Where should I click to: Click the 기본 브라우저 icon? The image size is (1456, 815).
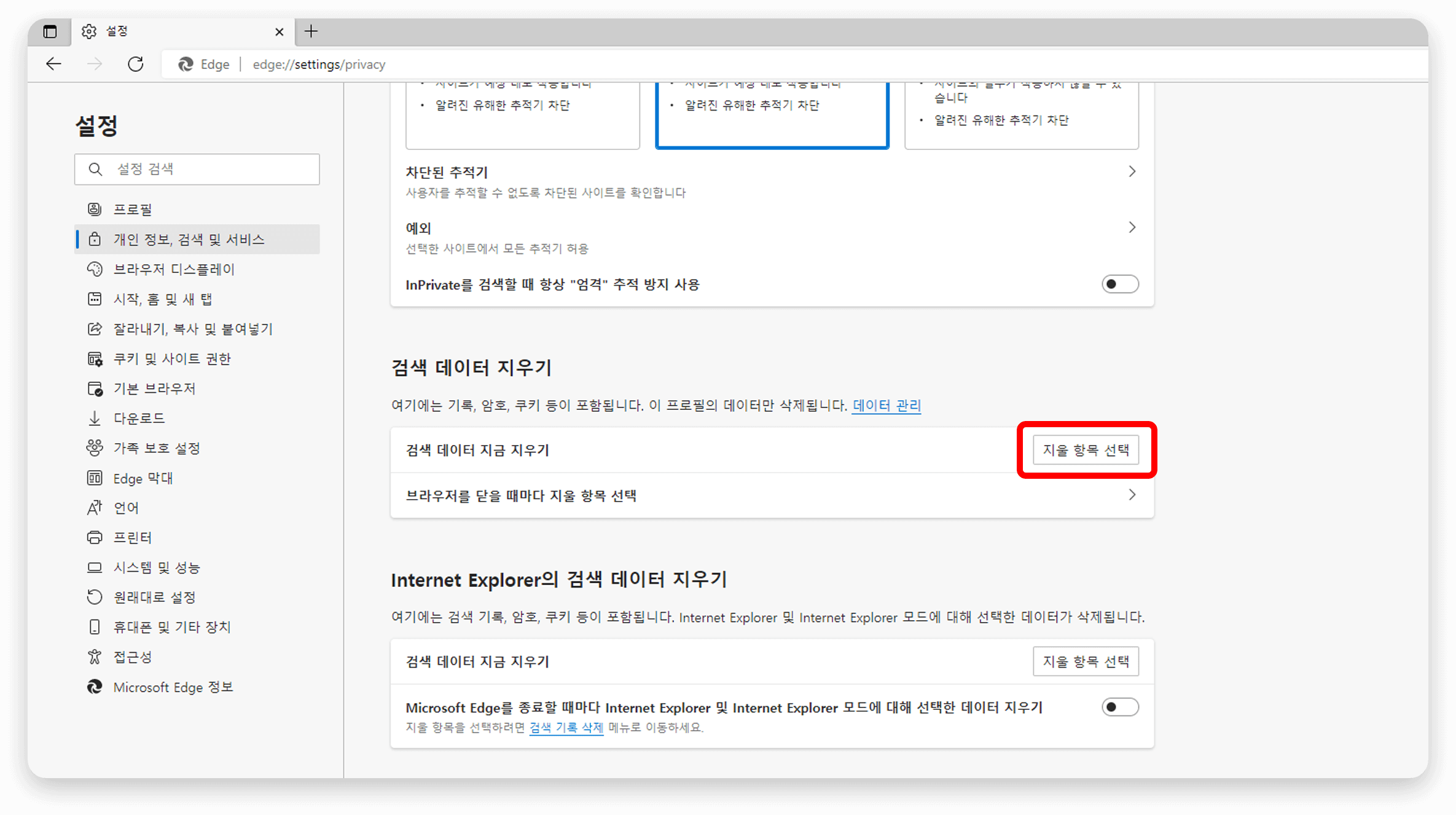[95, 388]
